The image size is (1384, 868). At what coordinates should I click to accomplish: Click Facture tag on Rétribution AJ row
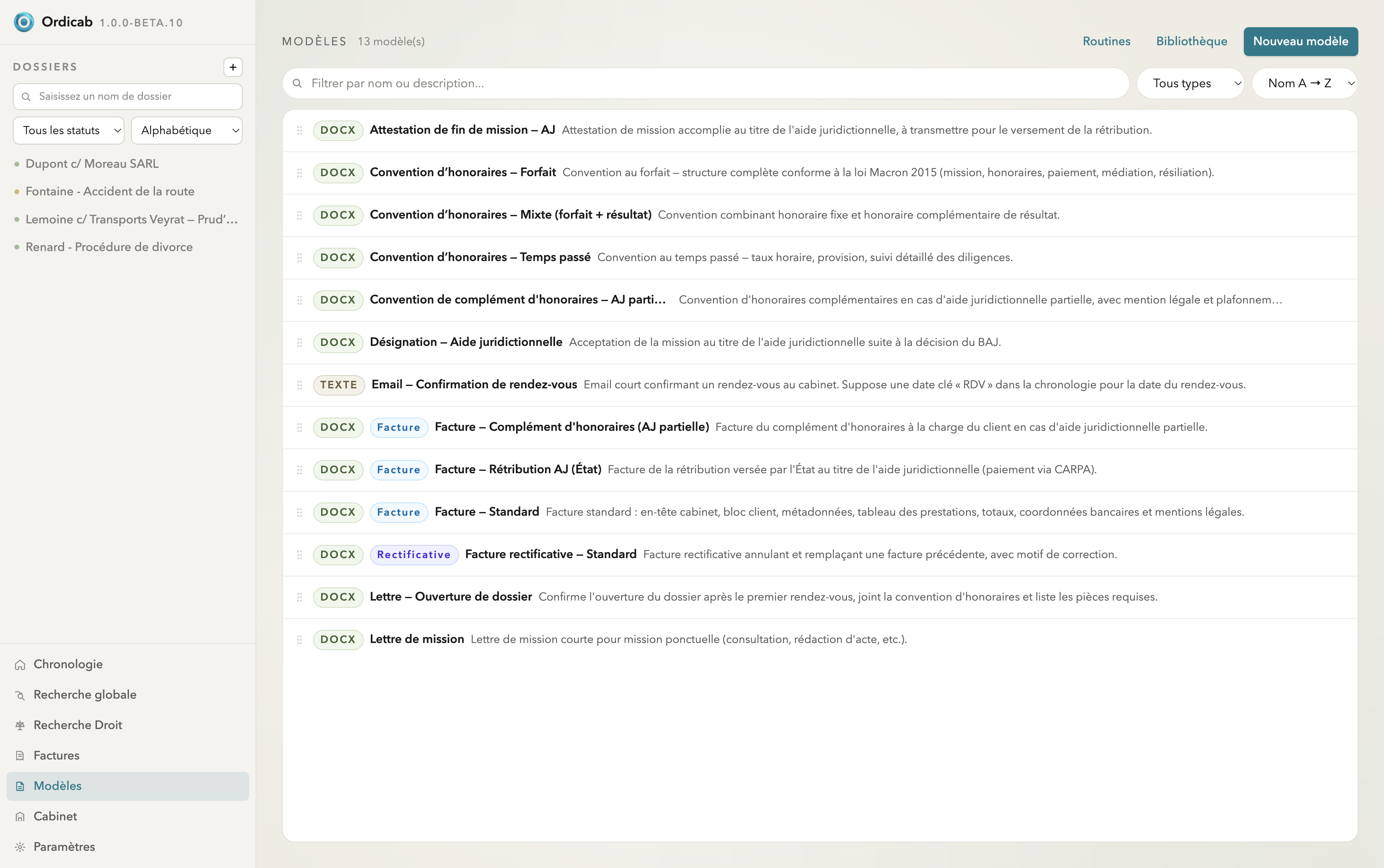pyautogui.click(x=398, y=470)
